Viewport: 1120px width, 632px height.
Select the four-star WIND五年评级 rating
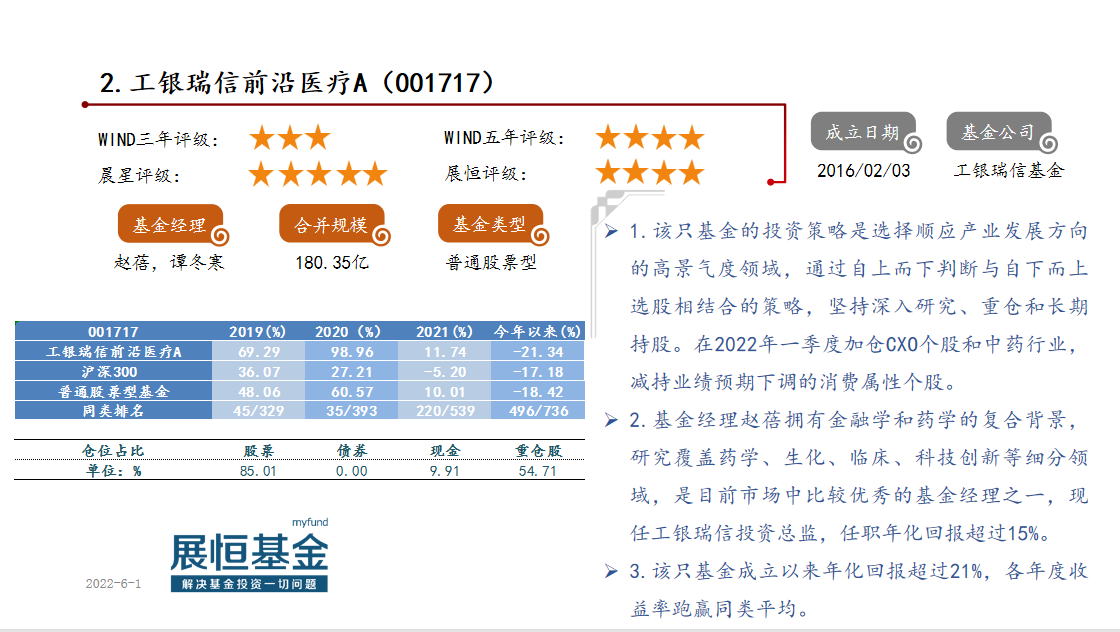click(650, 137)
